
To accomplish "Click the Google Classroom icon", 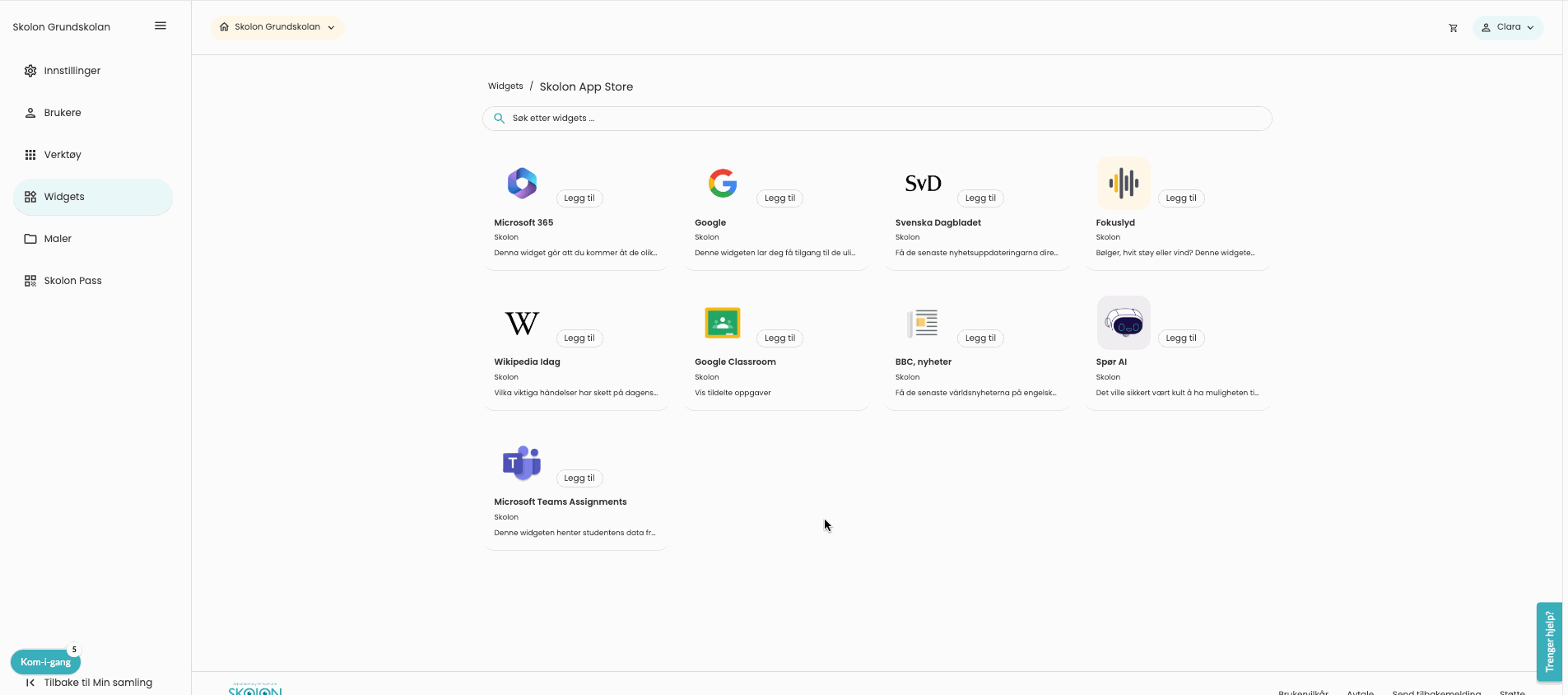I will click(722, 323).
